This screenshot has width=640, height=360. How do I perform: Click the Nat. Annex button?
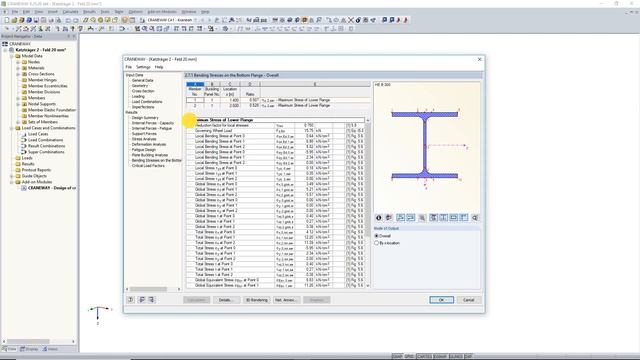click(286, 300)
